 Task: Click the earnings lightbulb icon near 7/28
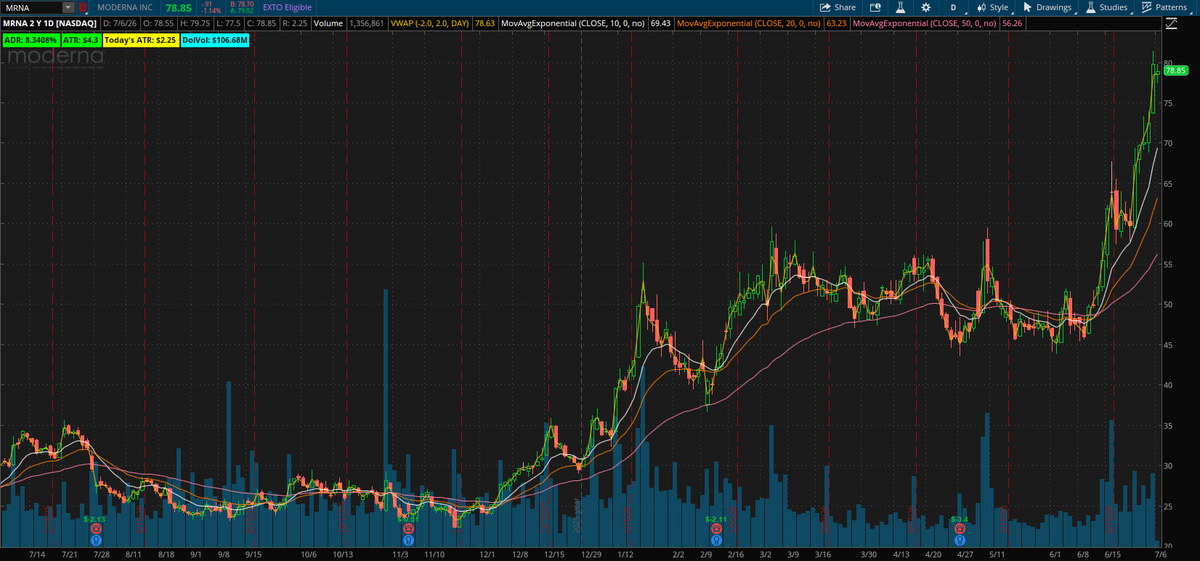(96, 539)
